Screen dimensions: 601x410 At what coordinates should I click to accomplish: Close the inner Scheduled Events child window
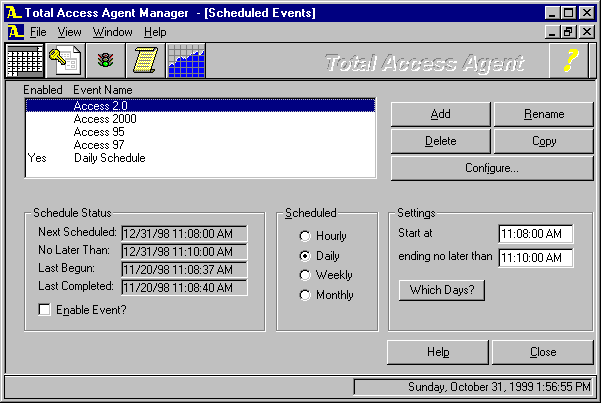click(587, 32)
